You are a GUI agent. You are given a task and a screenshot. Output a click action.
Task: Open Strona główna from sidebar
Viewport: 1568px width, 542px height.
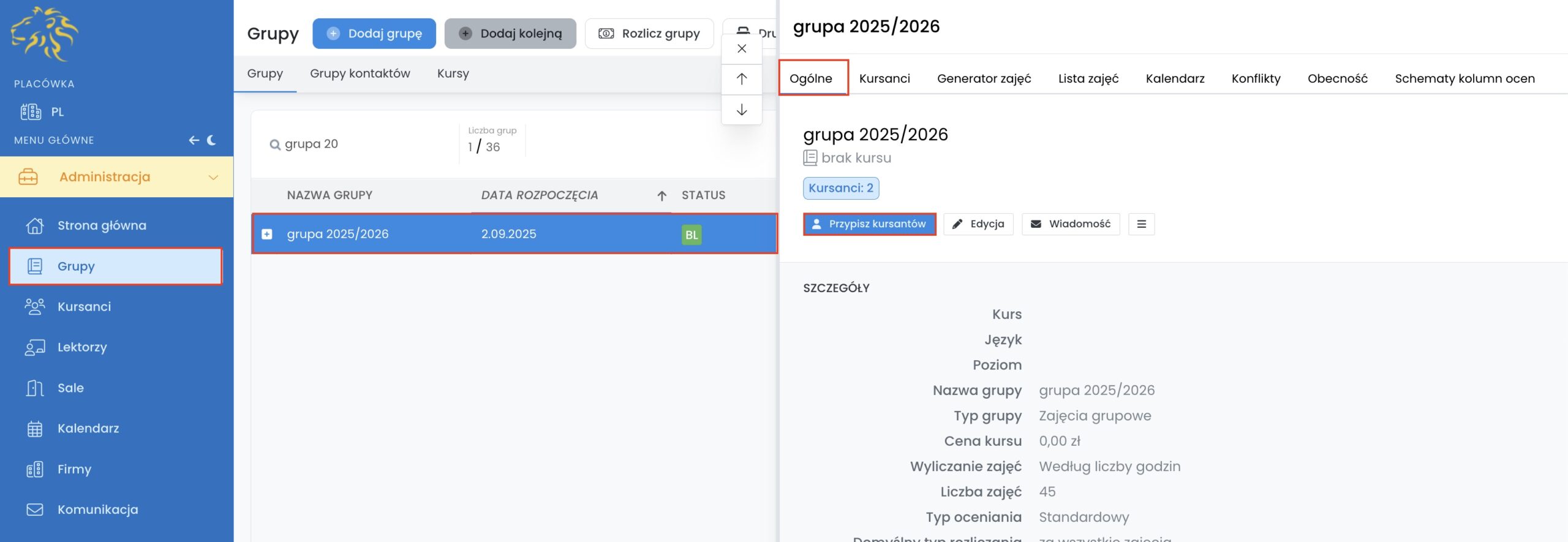tap(102, 225)
